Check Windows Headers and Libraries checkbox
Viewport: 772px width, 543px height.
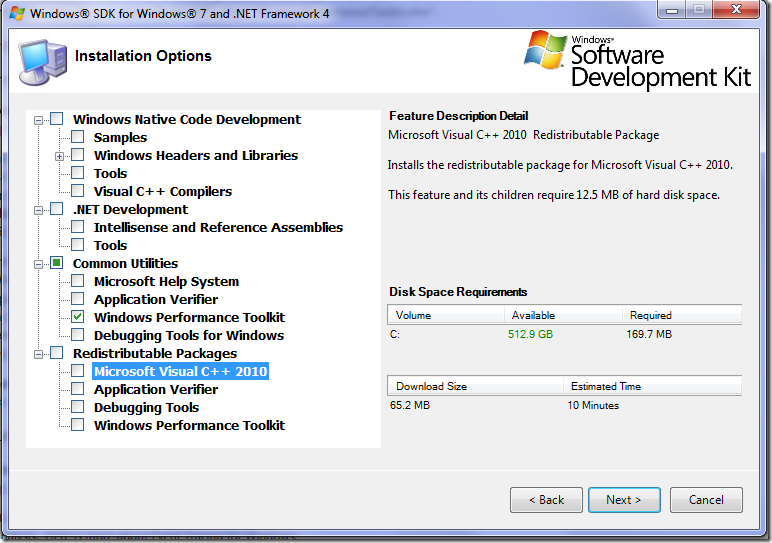[78, 155]
